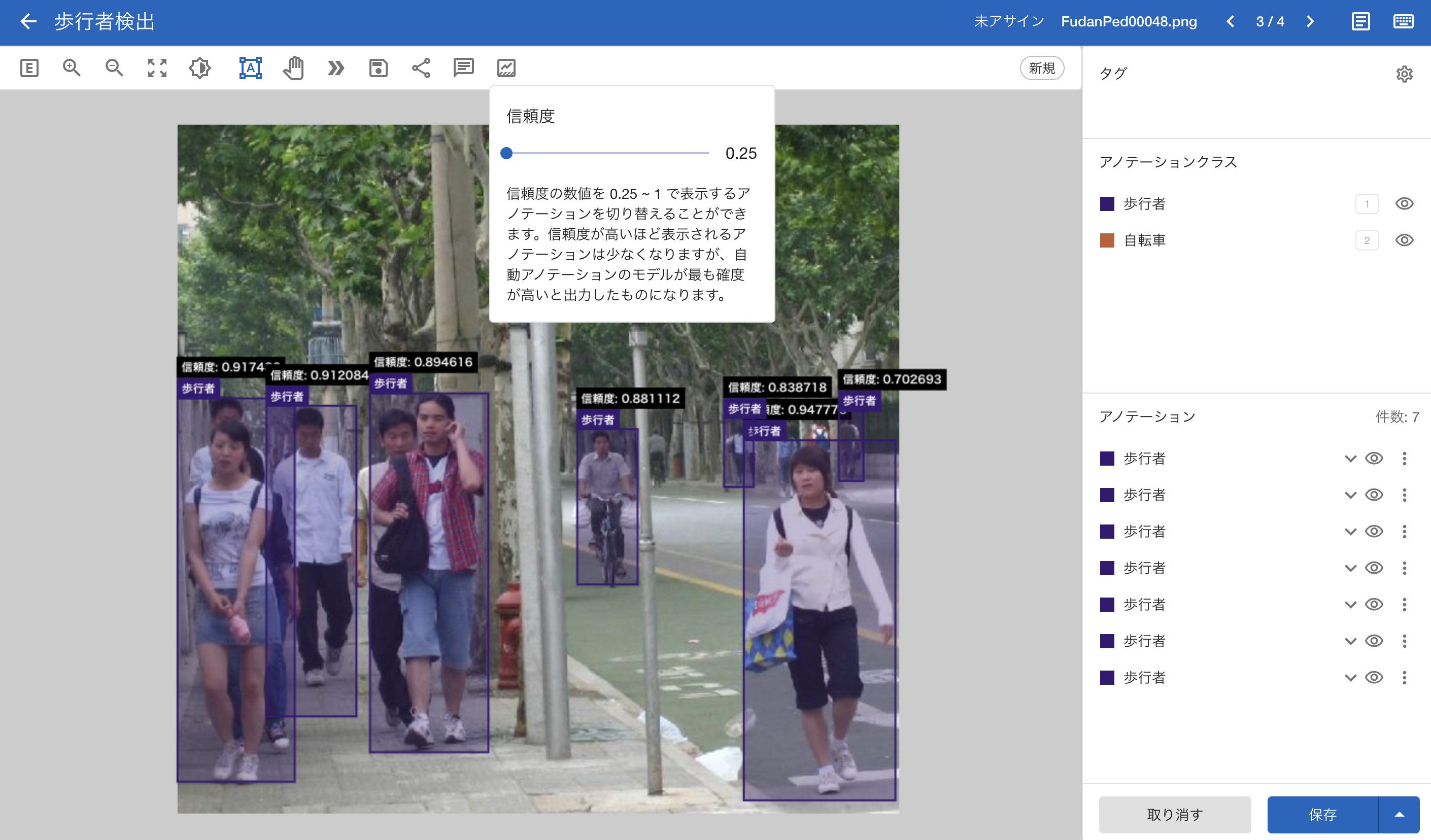Expand the third 歩行者 annotation chevron
The height and width of the screenshot is (840, 1431).
[1350, 533]
